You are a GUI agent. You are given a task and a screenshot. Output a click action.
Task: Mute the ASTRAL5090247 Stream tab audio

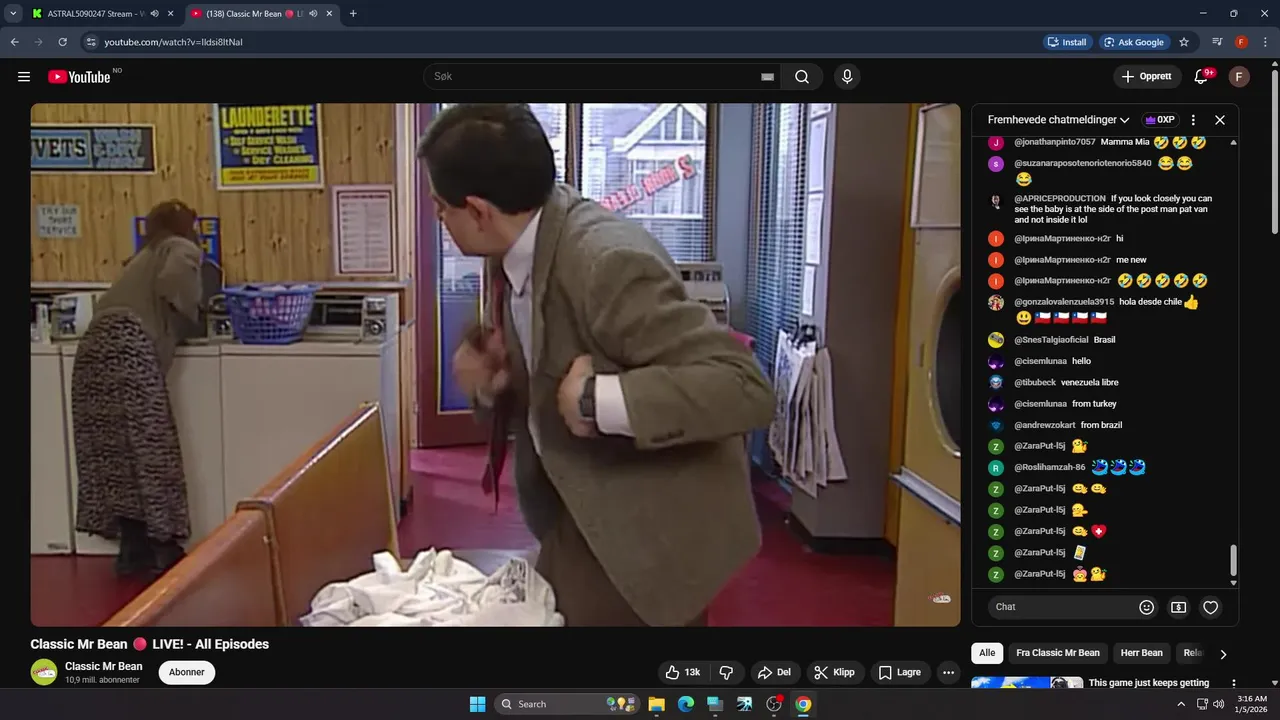pos(155,14)
